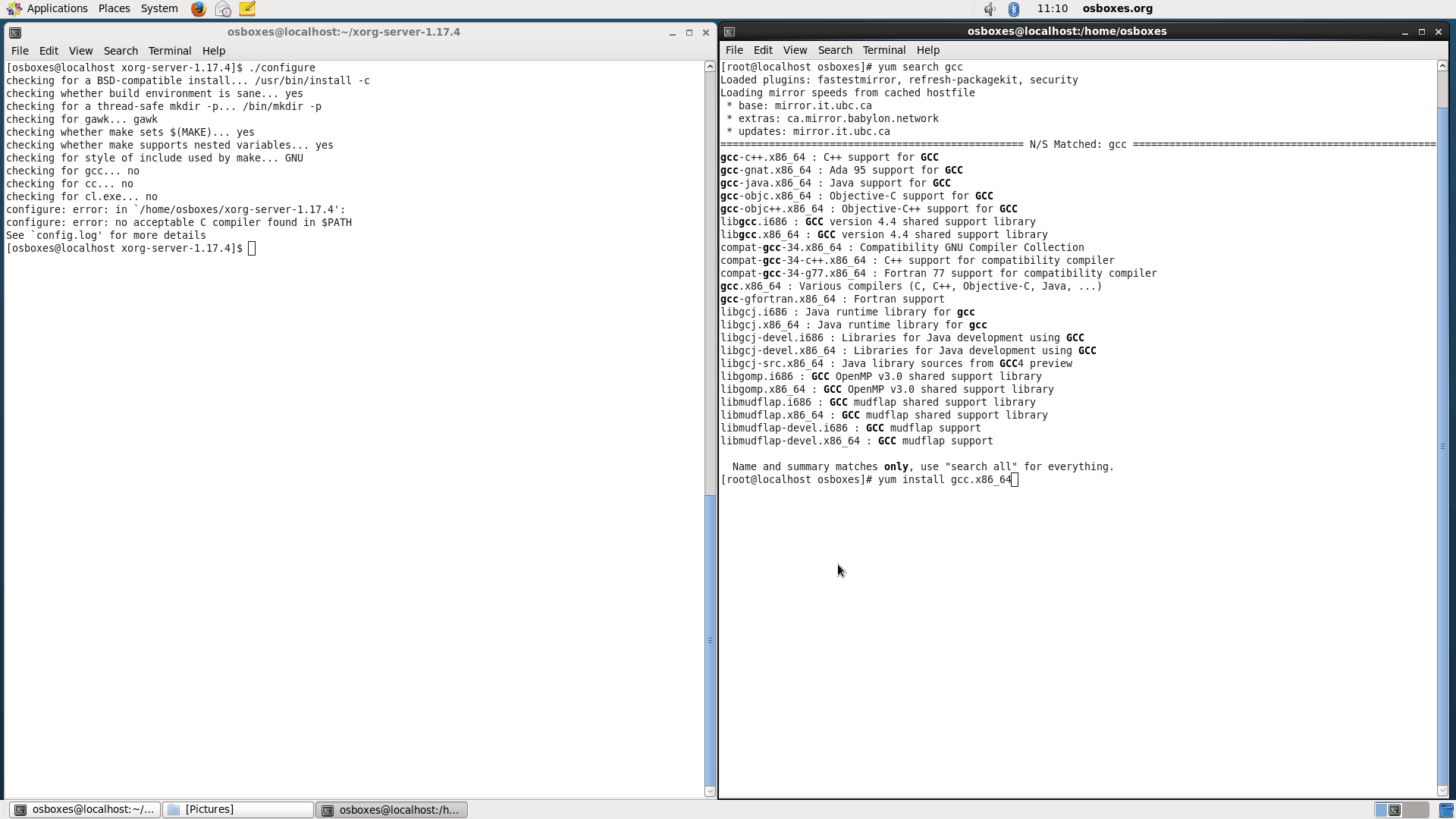
Task: Click 'gcc-java.x86_64 : Java support' line
Action: (836, 184)
